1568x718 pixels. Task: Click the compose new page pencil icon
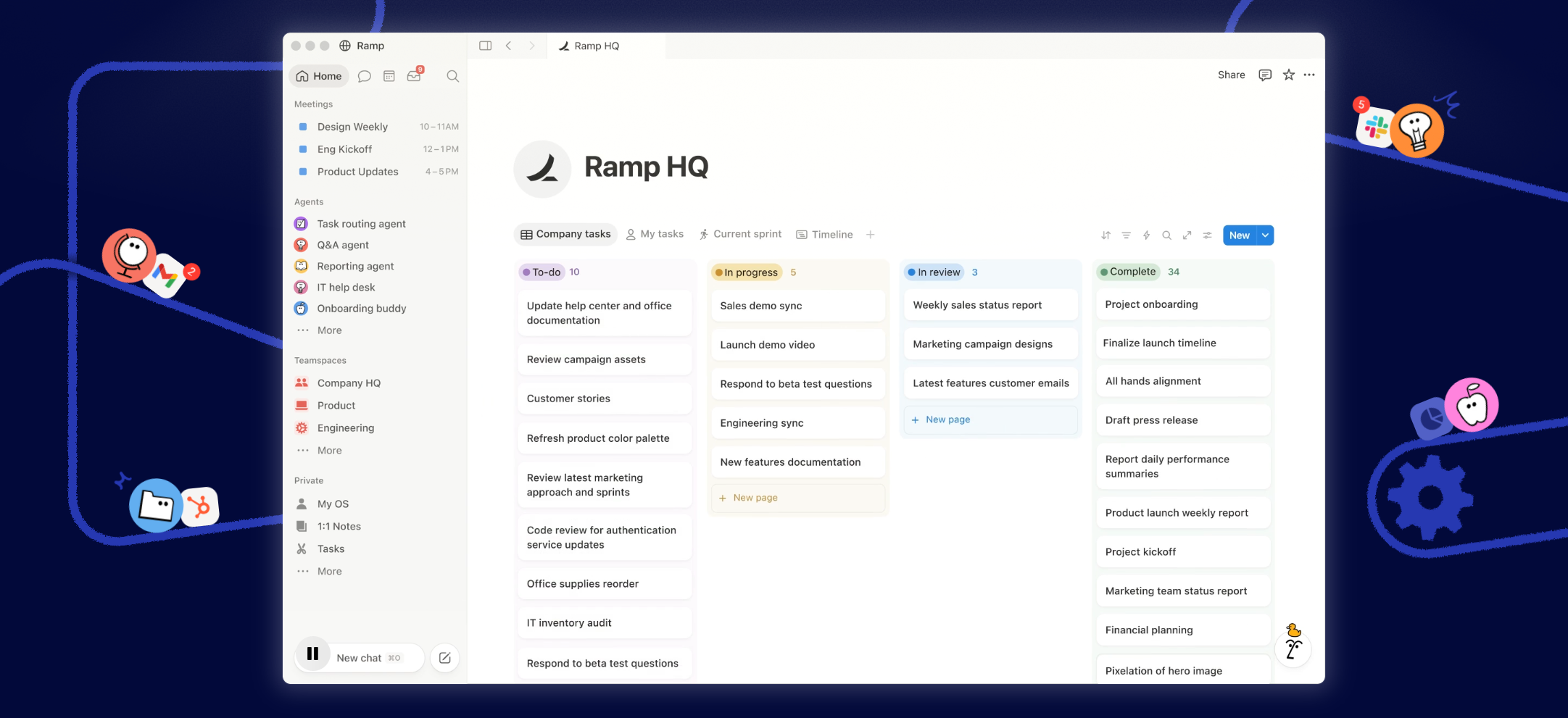click(x=445, y=658)
